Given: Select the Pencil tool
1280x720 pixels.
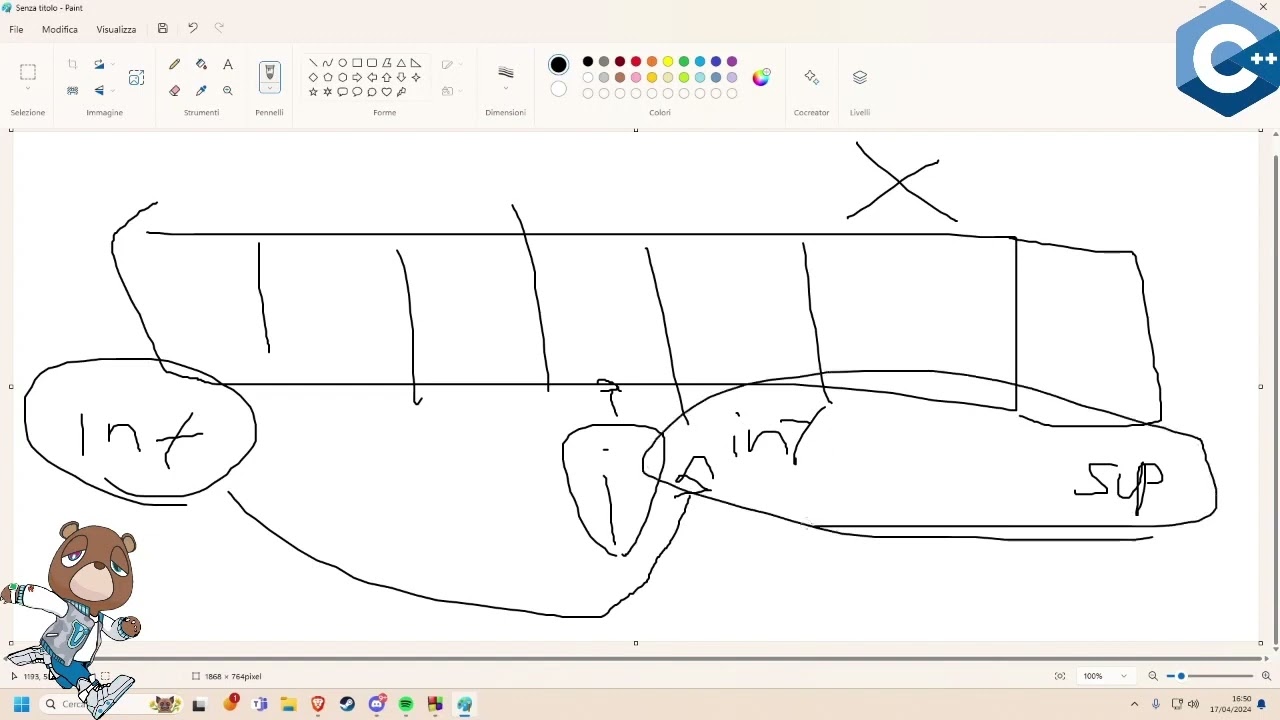Looking at the screenshot, I should 175,64.
